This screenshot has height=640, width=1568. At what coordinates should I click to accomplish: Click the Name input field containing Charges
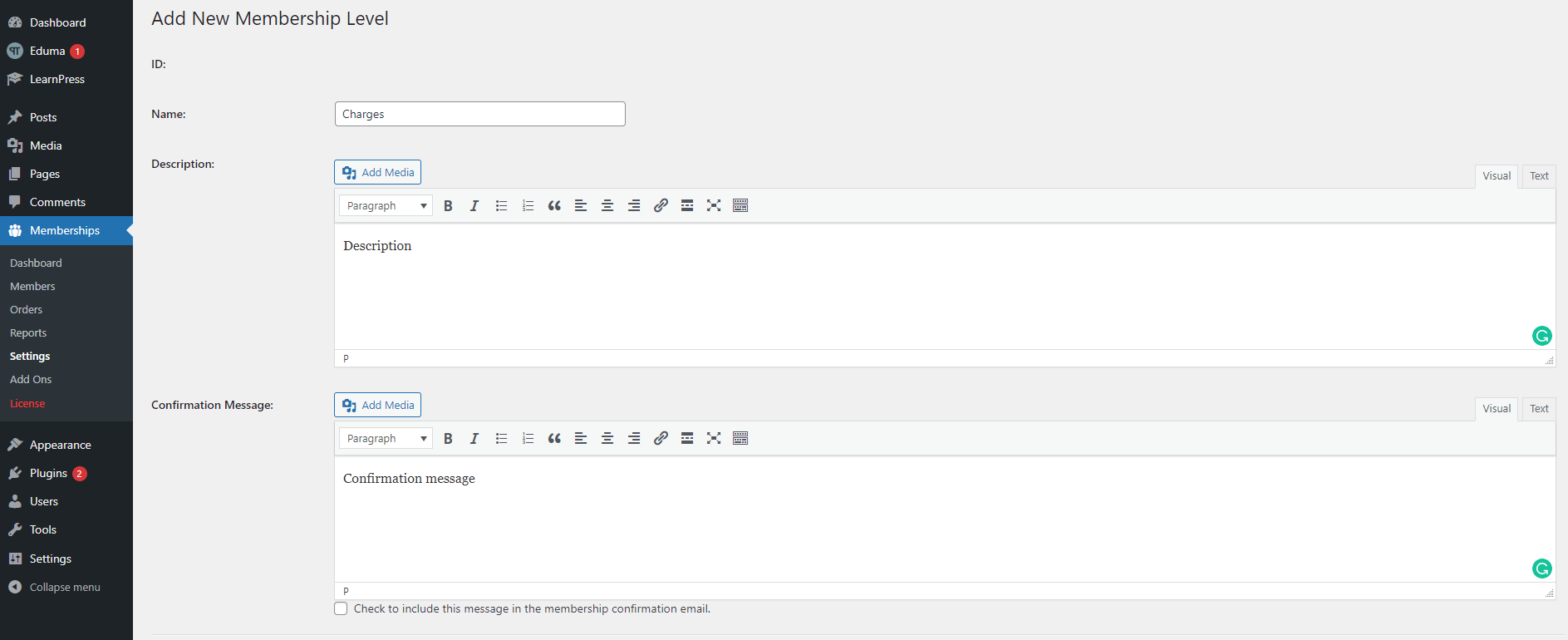coord(480,114)
